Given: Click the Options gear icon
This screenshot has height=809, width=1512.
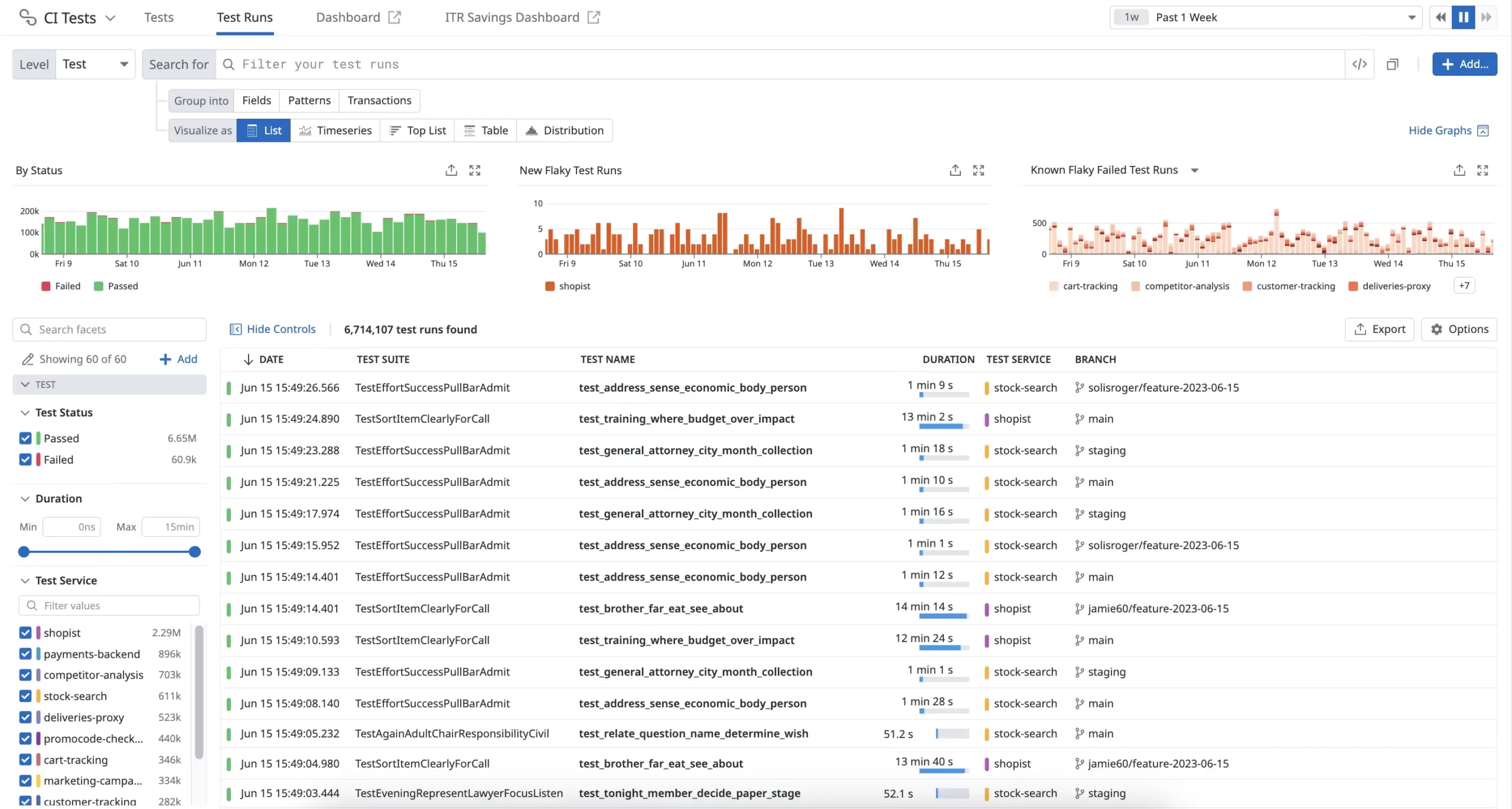Looking at the screenshot, I should click(x=1436, y=329).
